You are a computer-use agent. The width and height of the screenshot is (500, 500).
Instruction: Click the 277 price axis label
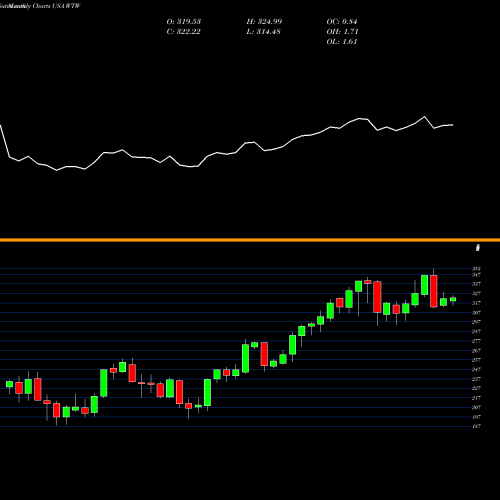click(x=476, y=341)
